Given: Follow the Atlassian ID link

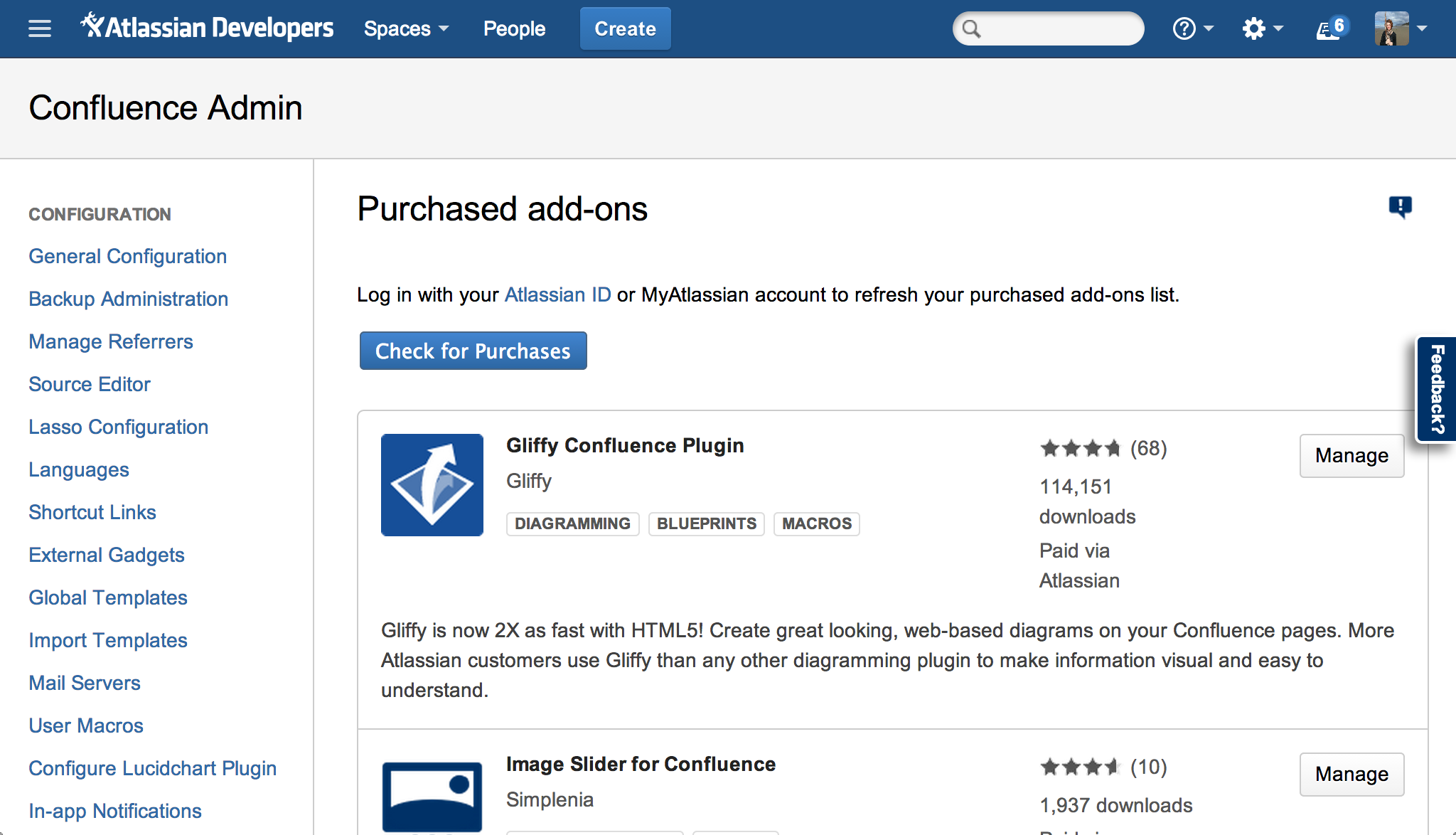Looking at the screenshot, I should [x=557, y=294].
